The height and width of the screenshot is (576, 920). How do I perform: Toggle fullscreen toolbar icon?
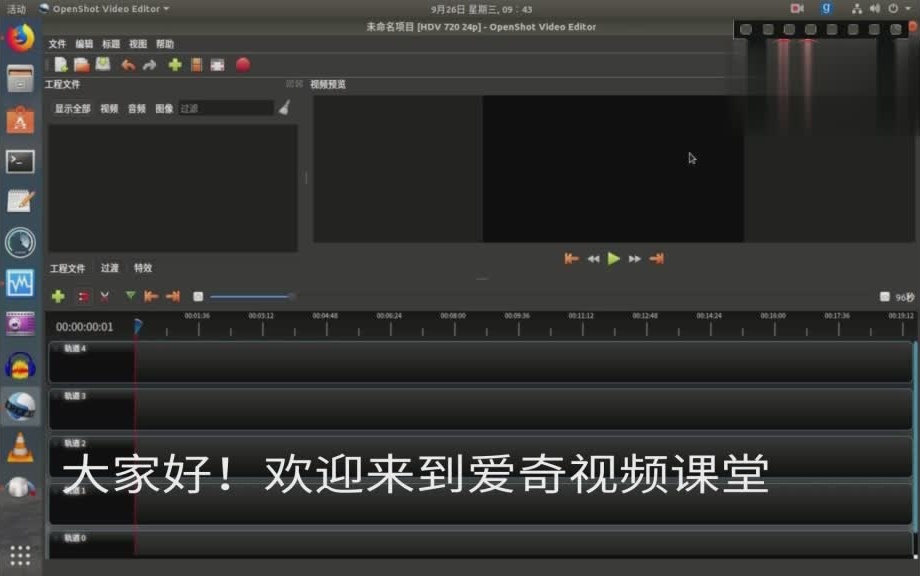(218, 65)
